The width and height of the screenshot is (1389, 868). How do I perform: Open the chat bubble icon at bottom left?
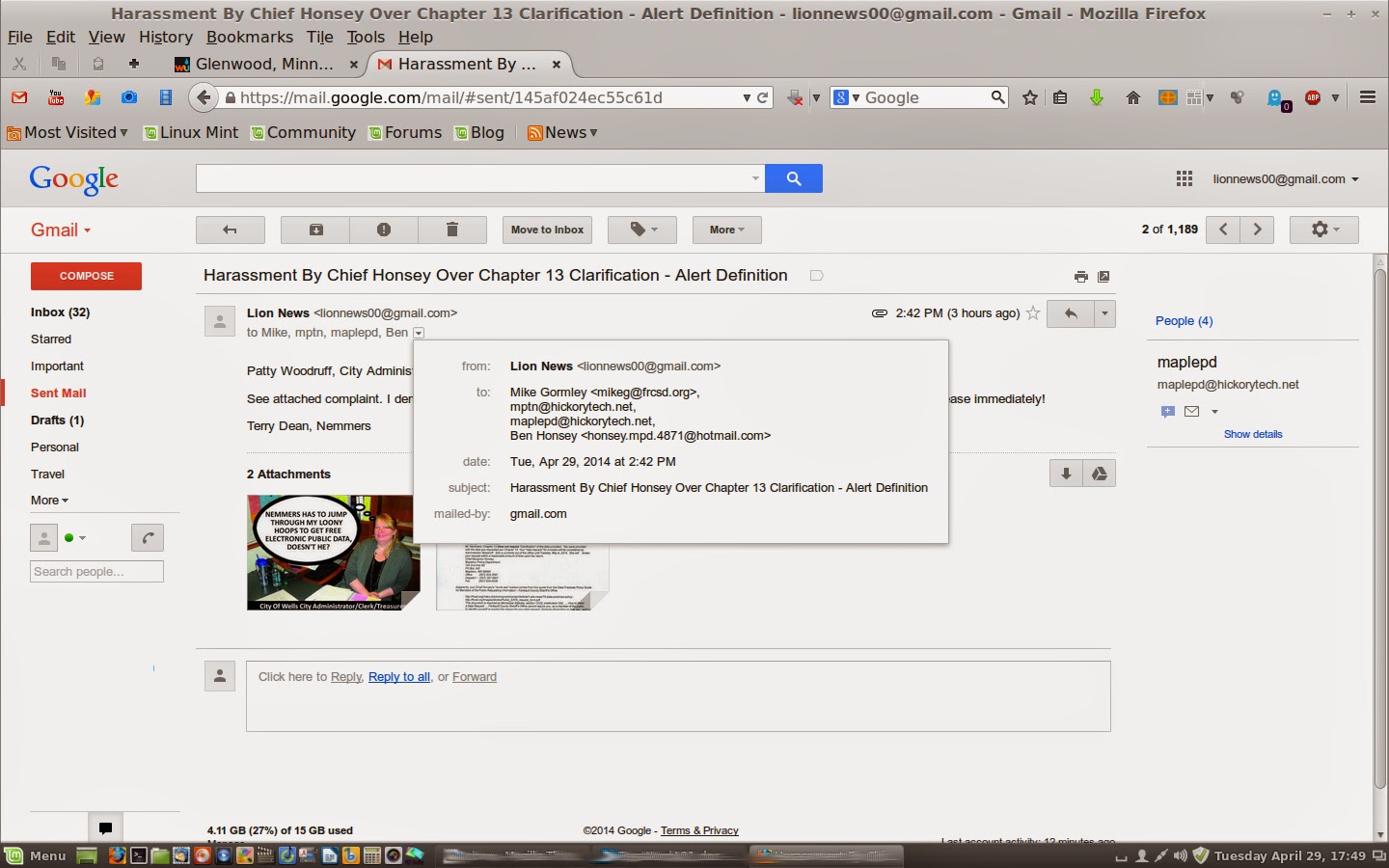tap(105, 827)
